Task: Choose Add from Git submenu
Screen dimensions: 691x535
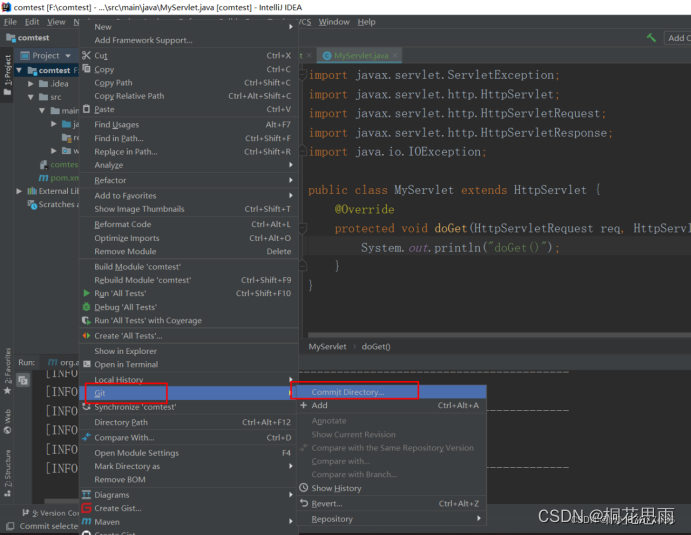Action: (x=391, y=405)
